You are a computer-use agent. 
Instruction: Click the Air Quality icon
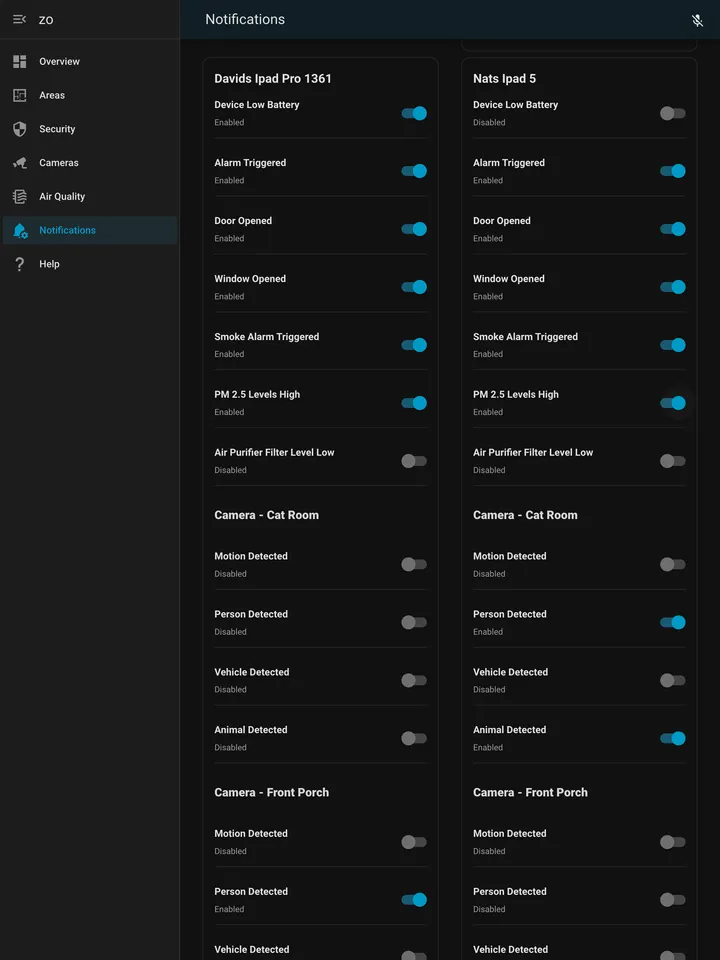(20, 197)
